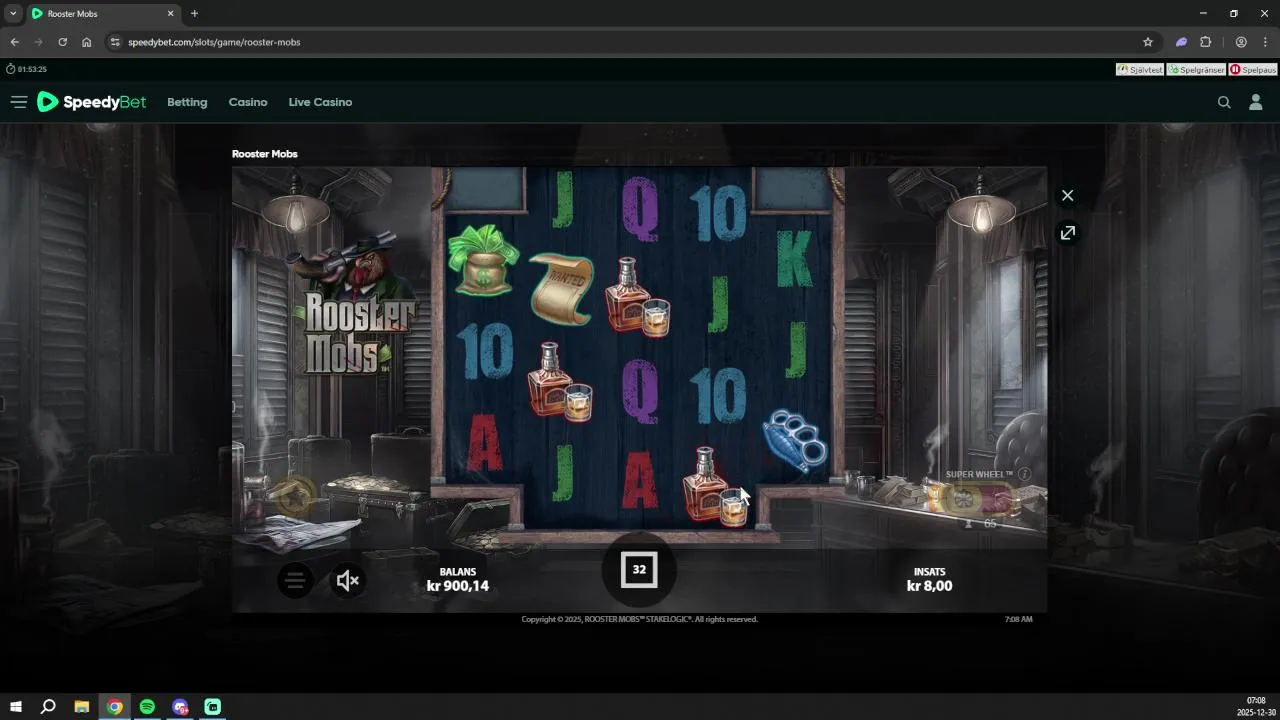This screenshot has width=1280, height=720.
Task: Open the Casino section
Action: pos(248,102)
